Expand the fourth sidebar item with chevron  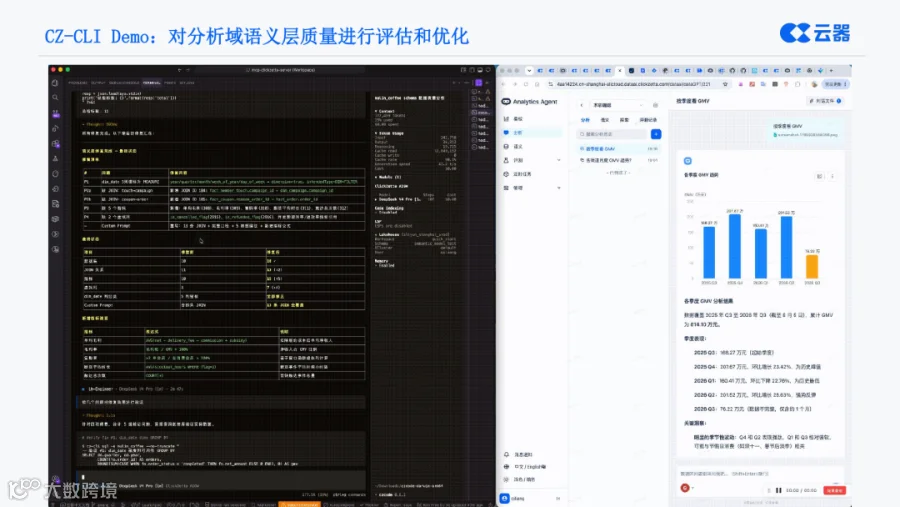click(x=532, y=160)
